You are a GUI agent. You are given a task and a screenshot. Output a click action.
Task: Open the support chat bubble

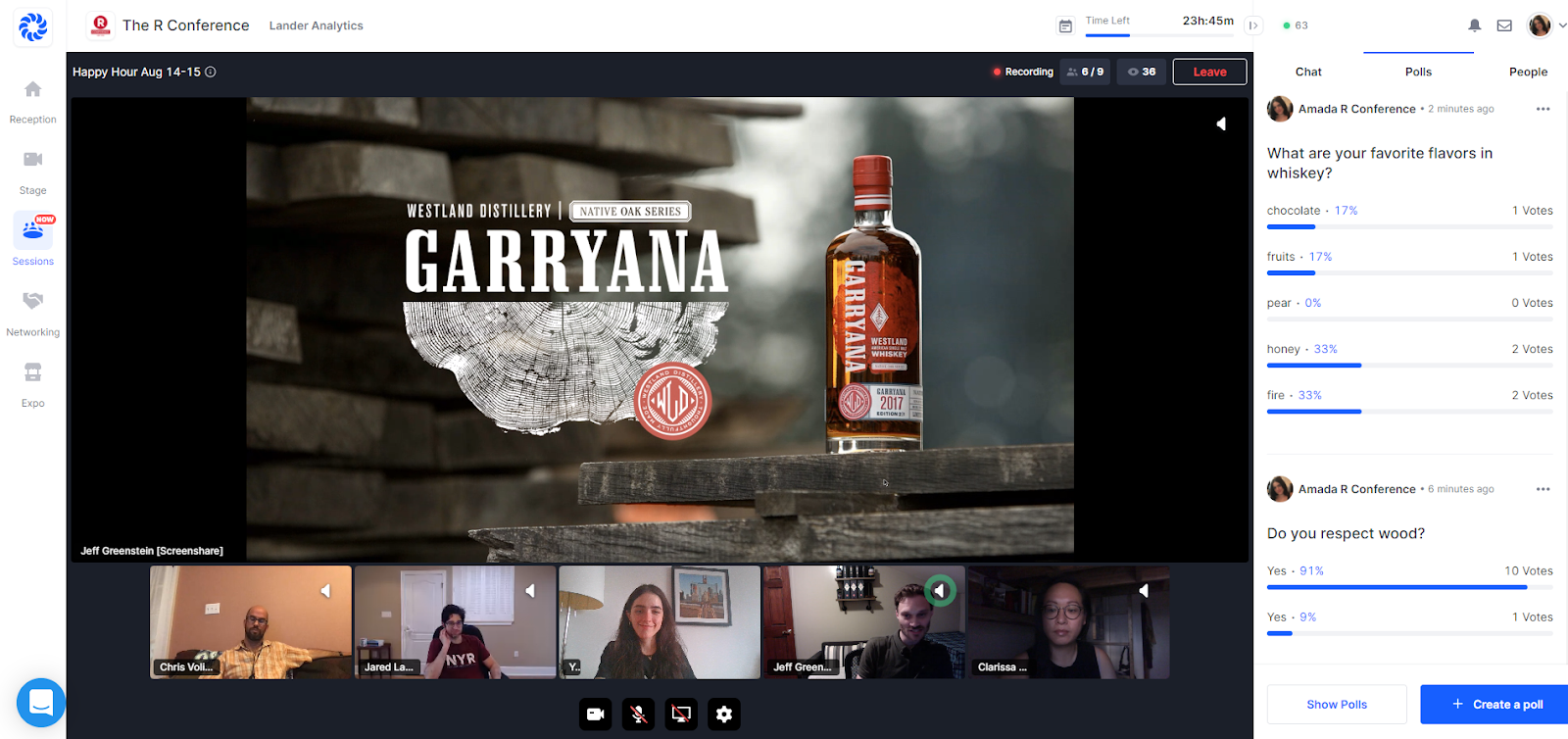[41, 702]
